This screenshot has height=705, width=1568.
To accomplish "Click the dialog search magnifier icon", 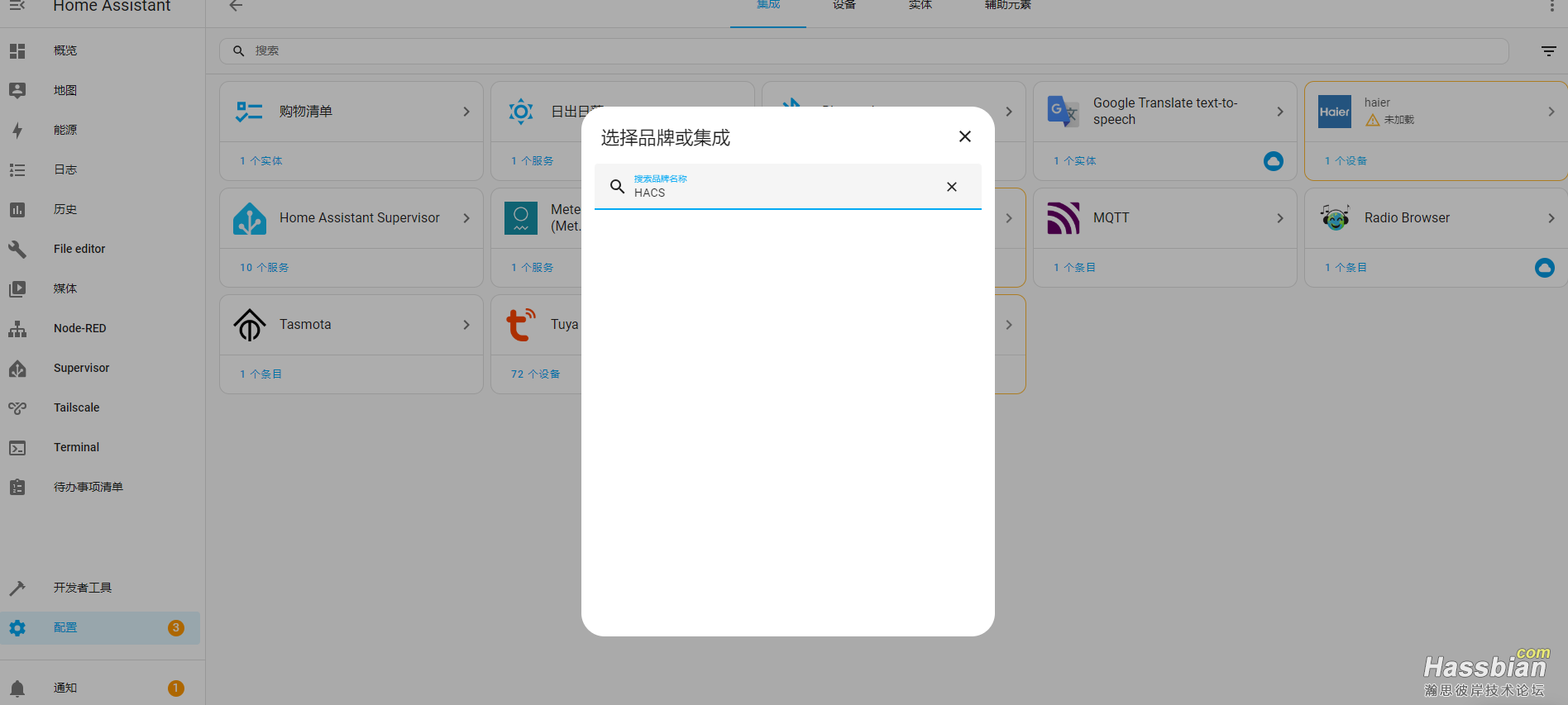I will click(617, 187).
